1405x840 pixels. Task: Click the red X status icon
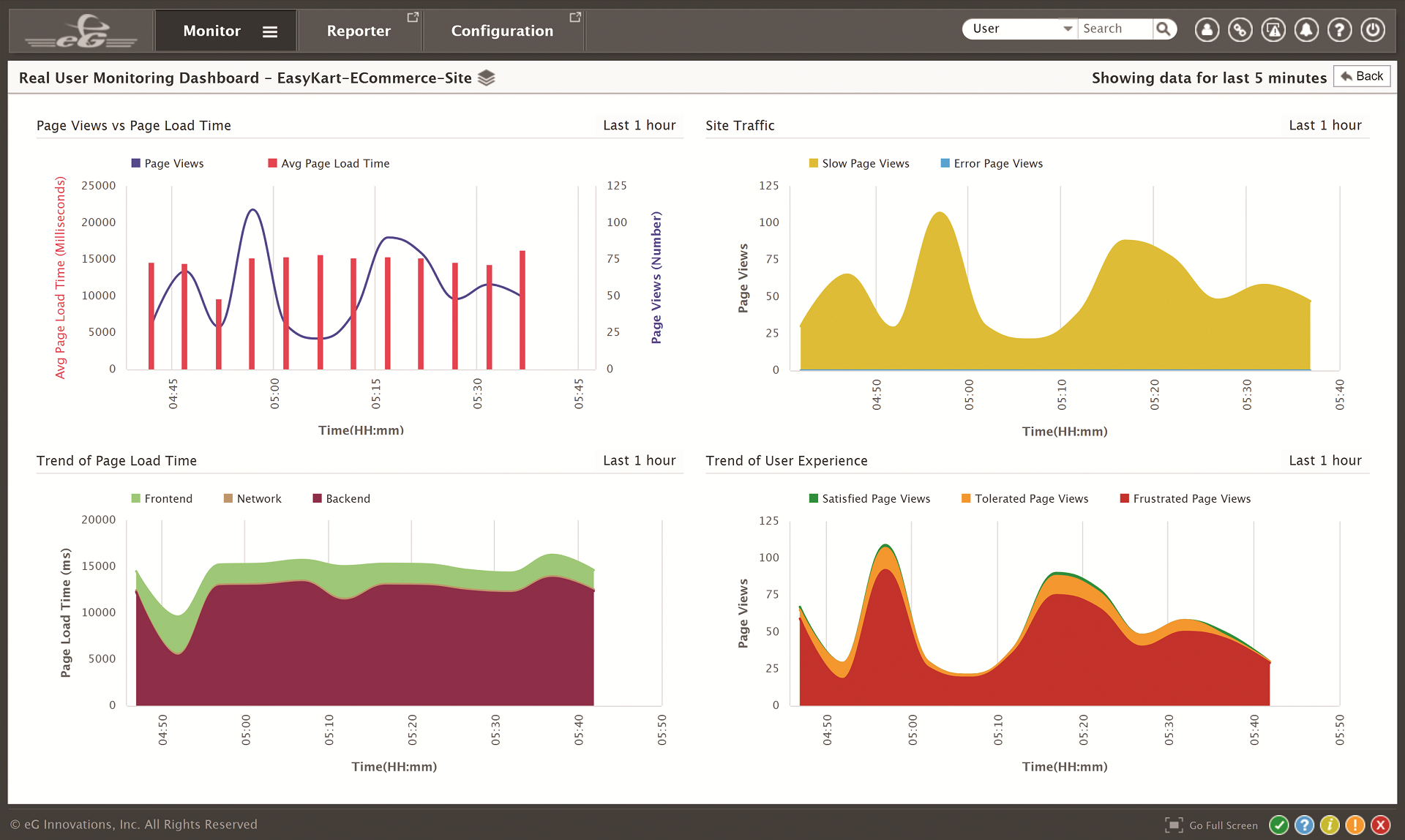pos(1381,825)
